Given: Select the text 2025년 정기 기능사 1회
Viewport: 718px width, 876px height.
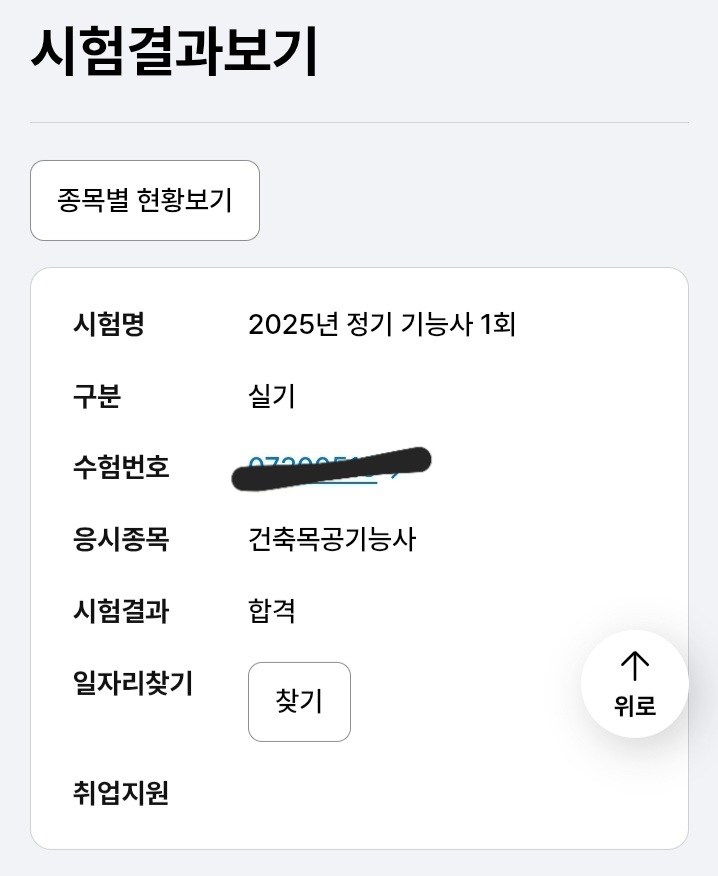Looking at the screenshot, I should [x=382, y=324].
